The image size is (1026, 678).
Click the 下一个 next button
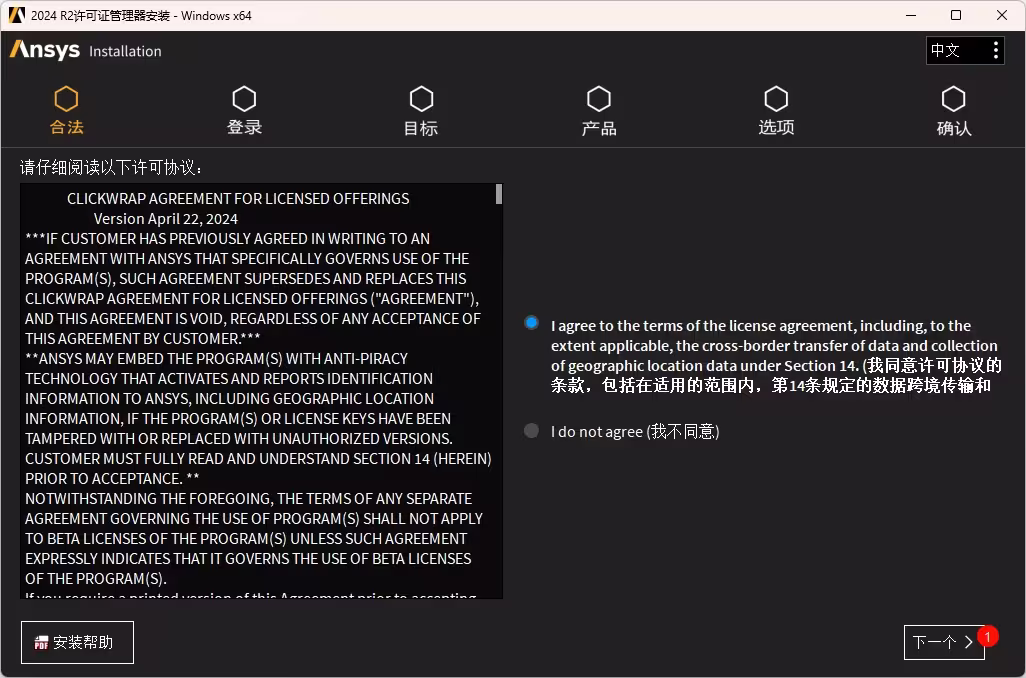pos(944,642)
